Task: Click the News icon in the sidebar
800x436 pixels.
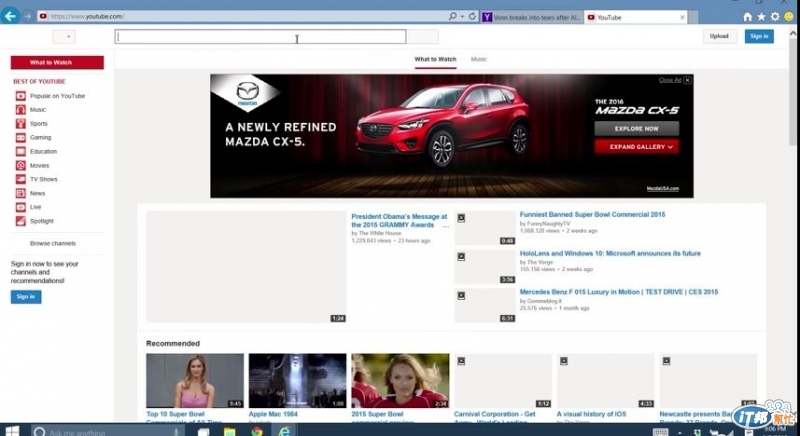Action: click(x=20, y=193)
